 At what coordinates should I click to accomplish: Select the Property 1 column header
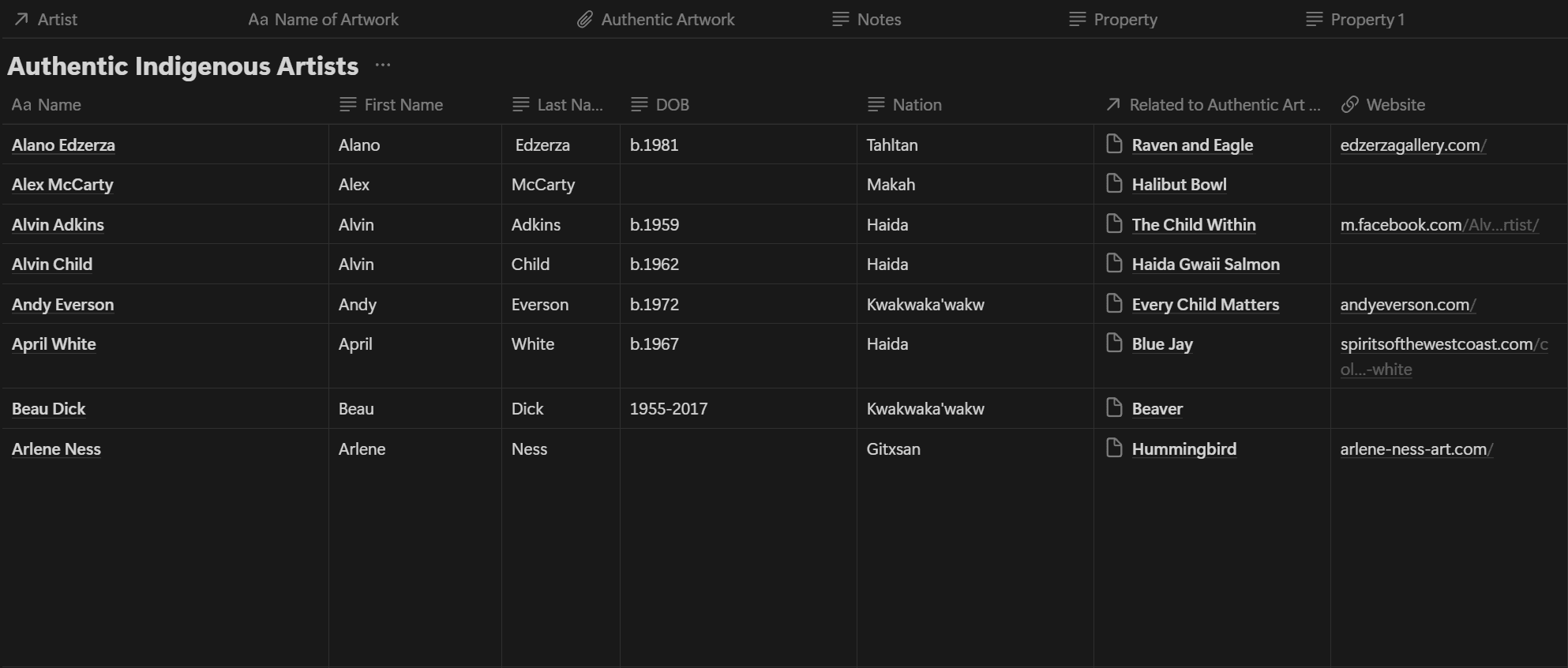pos(1367,20)
